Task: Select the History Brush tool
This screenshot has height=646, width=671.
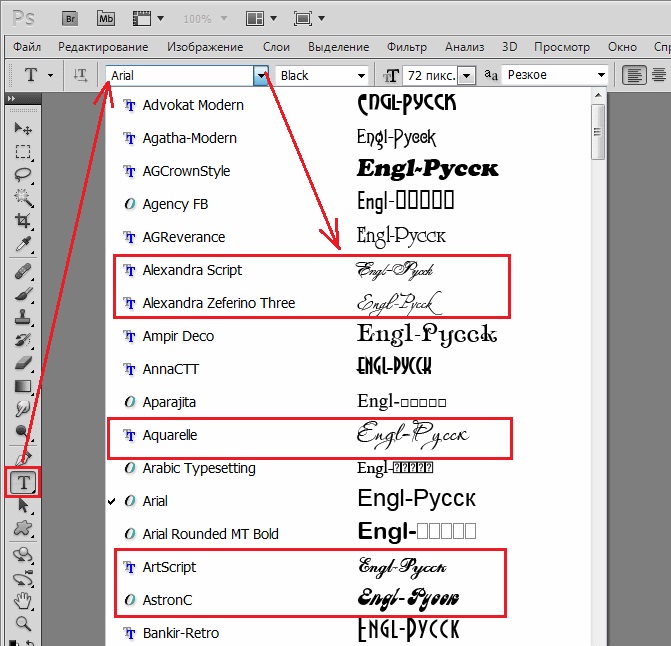Action: pyautogui.click(x=23, y=340)
